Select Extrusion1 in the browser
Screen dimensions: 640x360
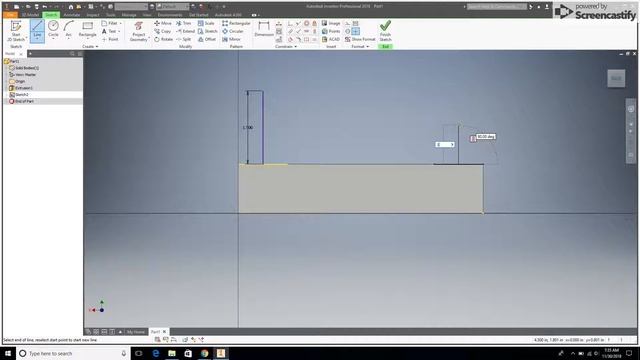pos(21,88)
